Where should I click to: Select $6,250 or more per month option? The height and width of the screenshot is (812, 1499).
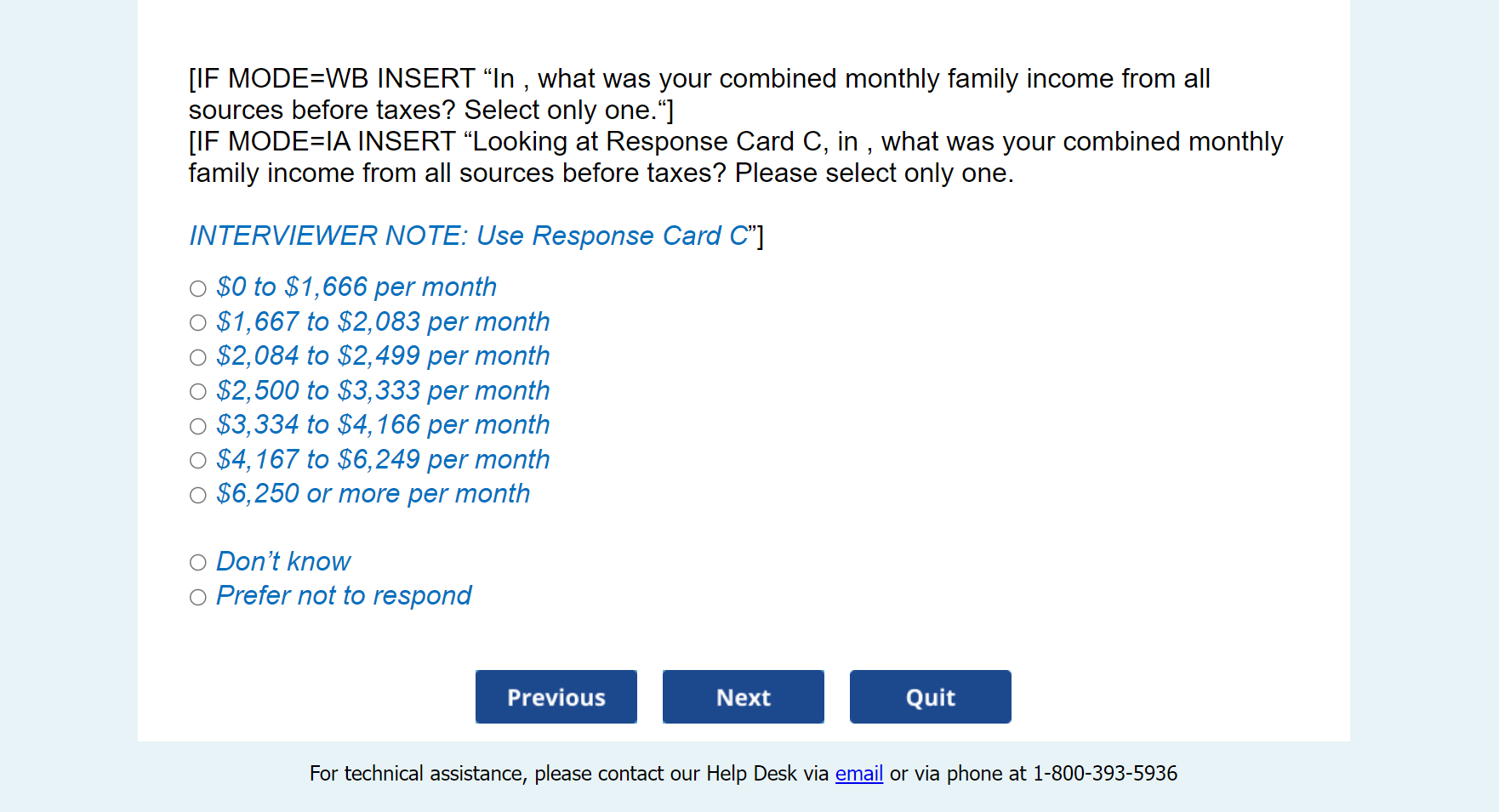pos(198,496)
